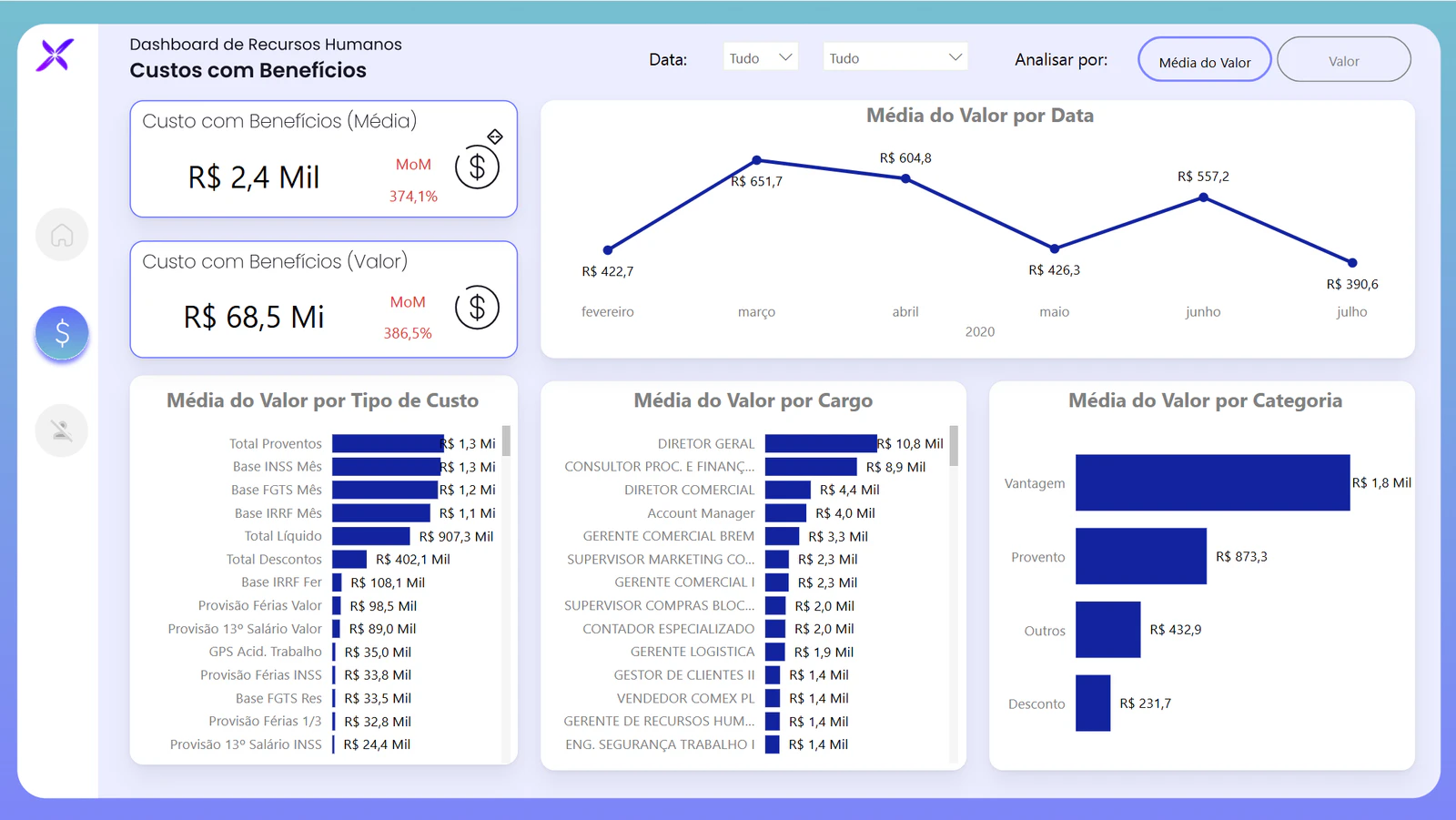
Task: Open the first Data dropdown showing Tudo
Action: (x=761, y=57)
